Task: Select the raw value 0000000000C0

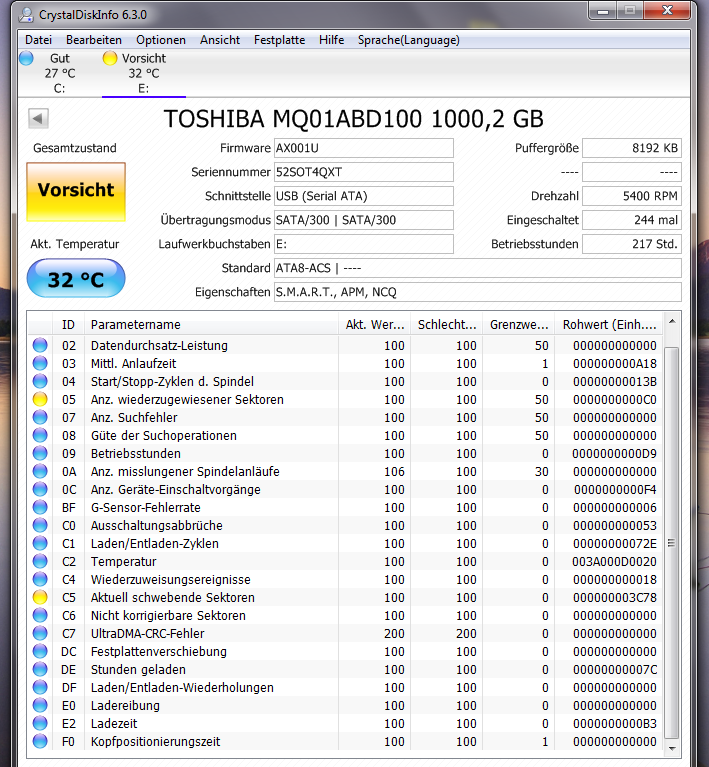Action: [615, 400]
